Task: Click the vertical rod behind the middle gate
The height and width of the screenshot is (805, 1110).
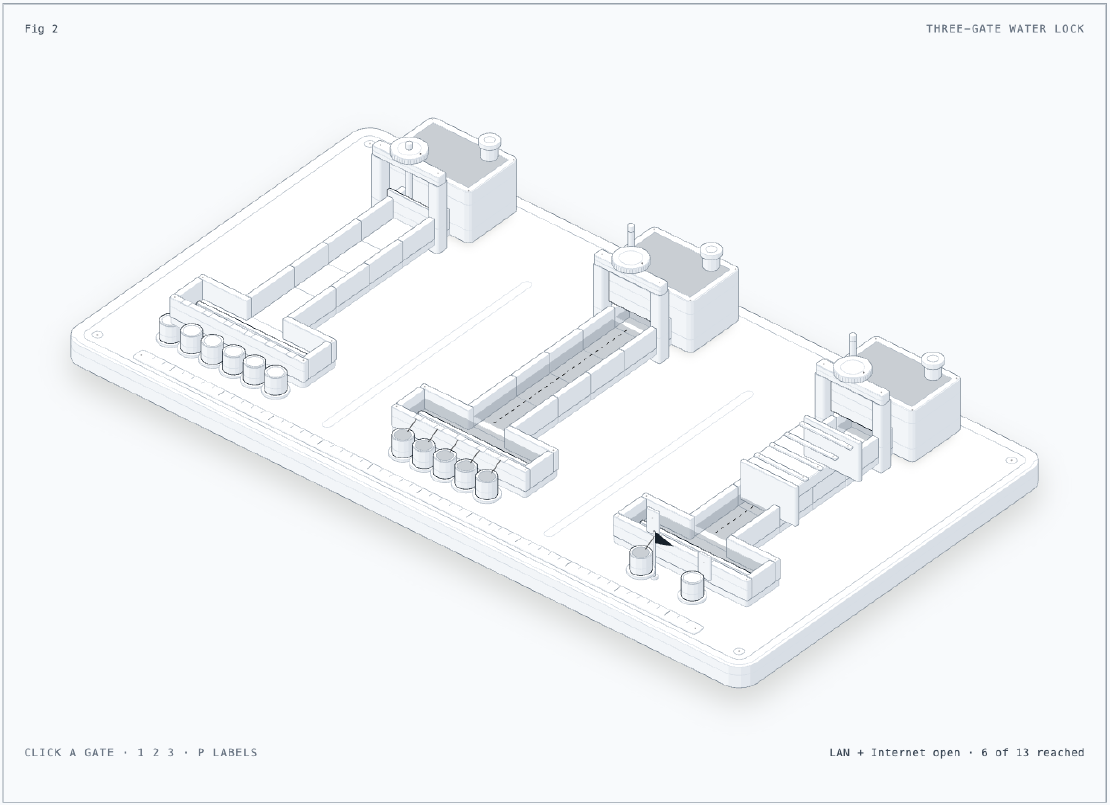Action: 631,236
